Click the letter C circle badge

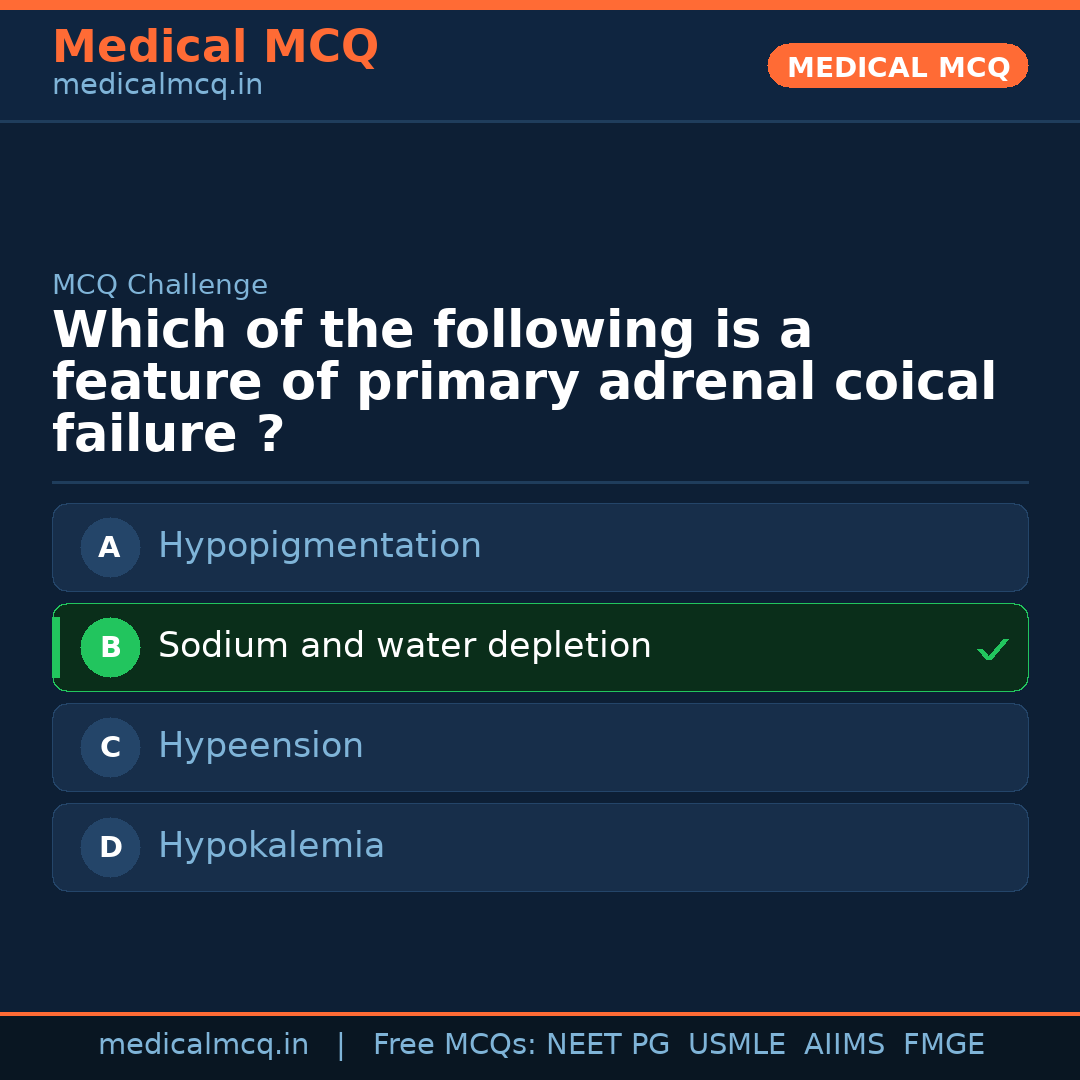point(110,747)
